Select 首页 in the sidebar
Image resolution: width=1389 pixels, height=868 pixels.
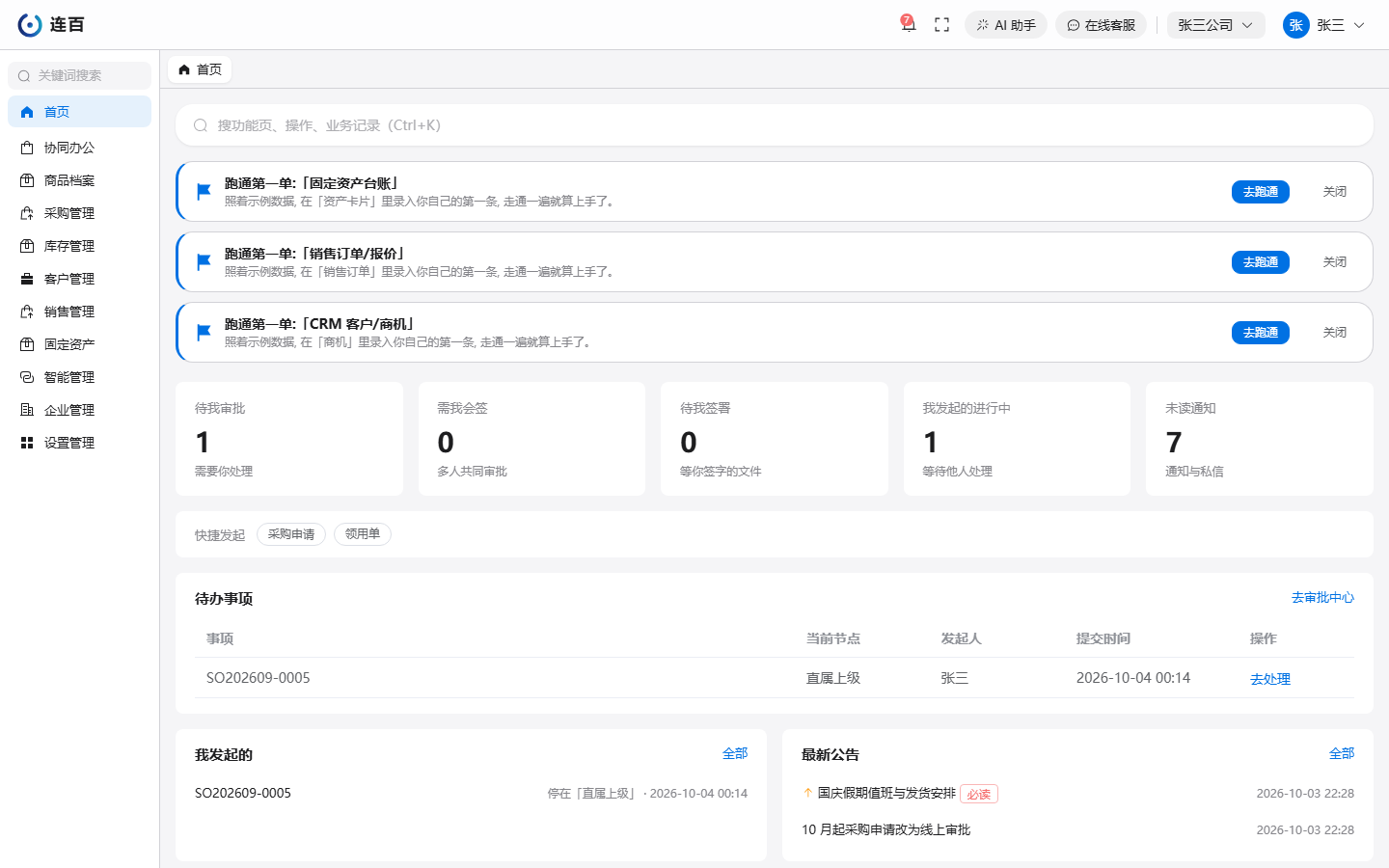tap(80, 112)
